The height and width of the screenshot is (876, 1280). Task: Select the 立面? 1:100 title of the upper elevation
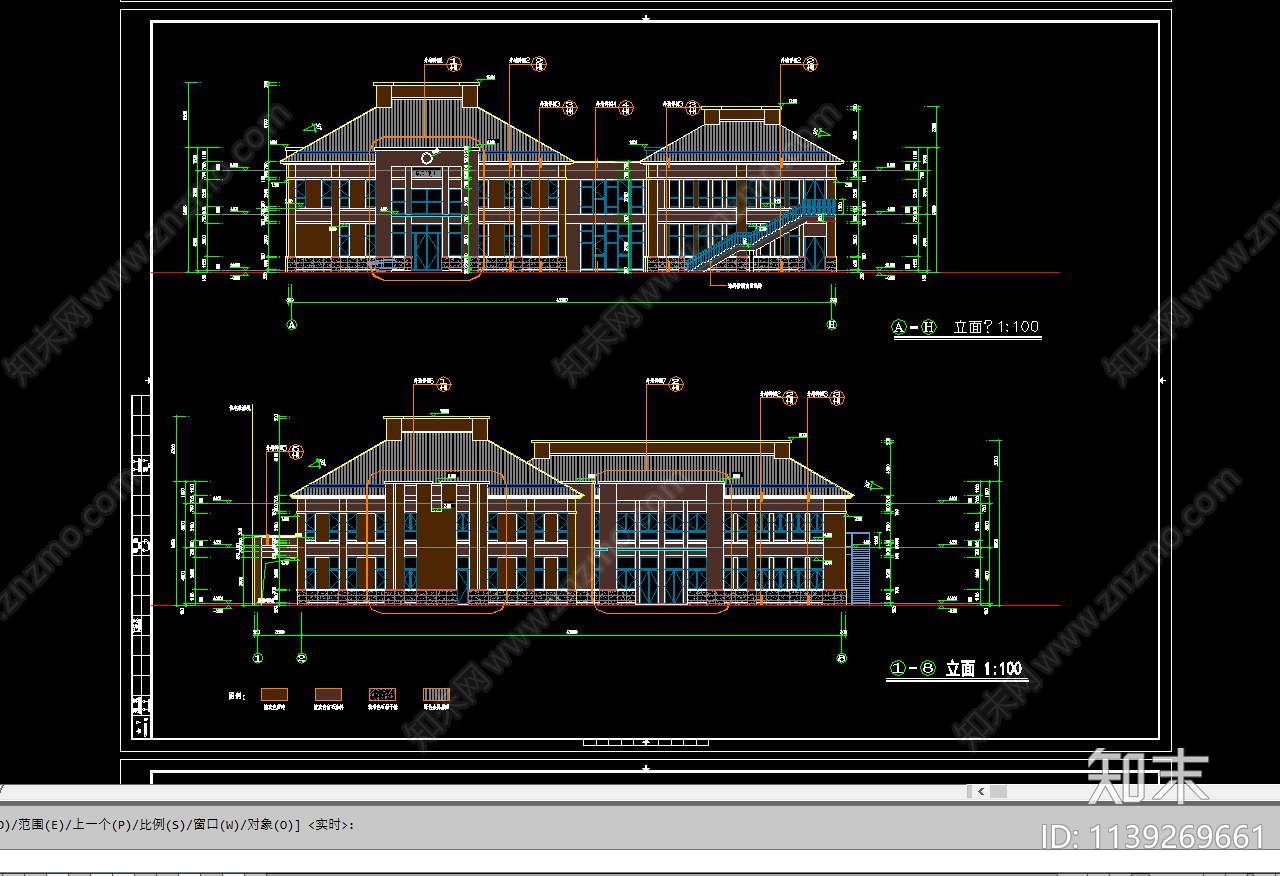tap(996, 327)
